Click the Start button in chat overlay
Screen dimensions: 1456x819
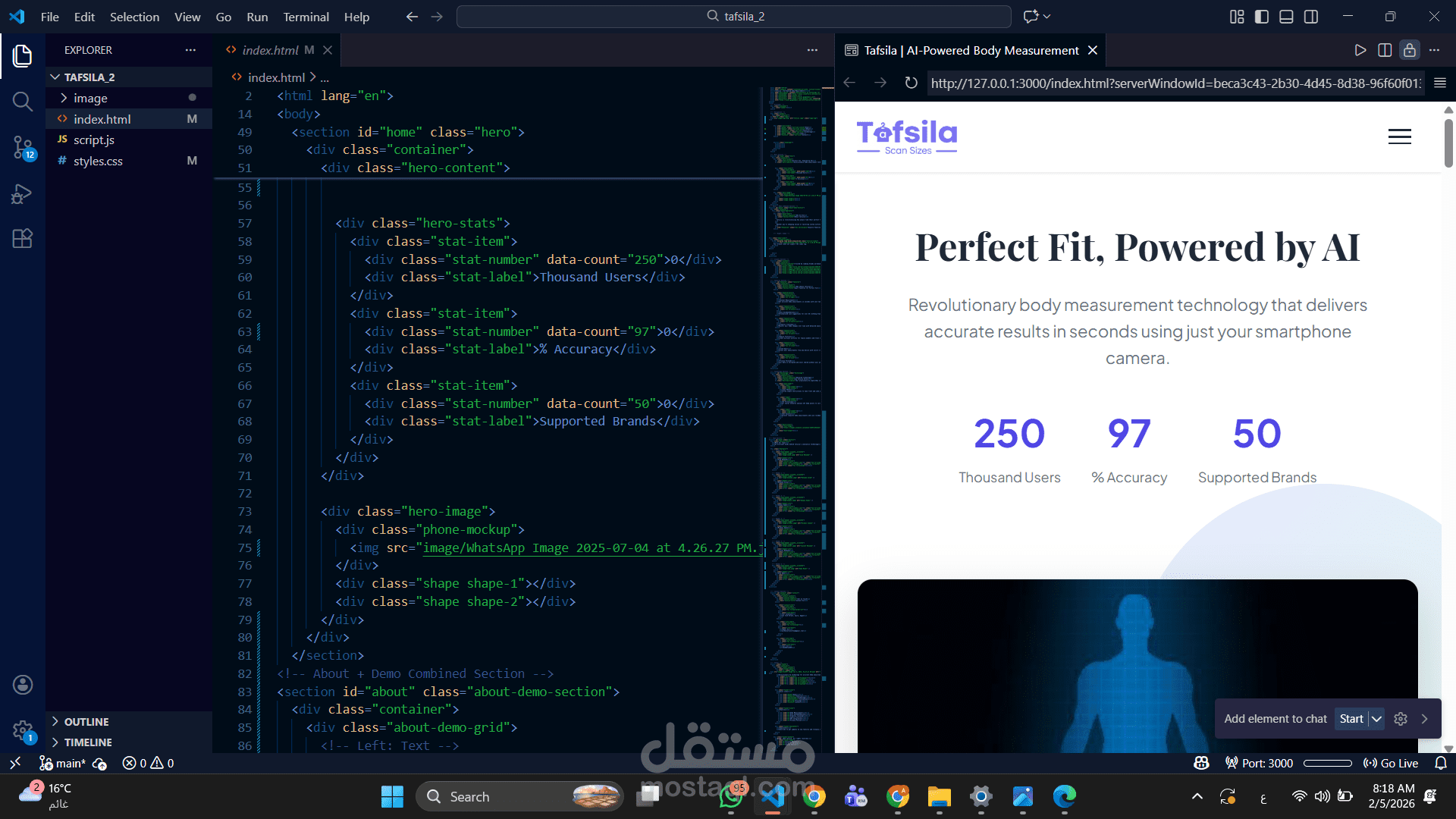(x=1351, y=719)
